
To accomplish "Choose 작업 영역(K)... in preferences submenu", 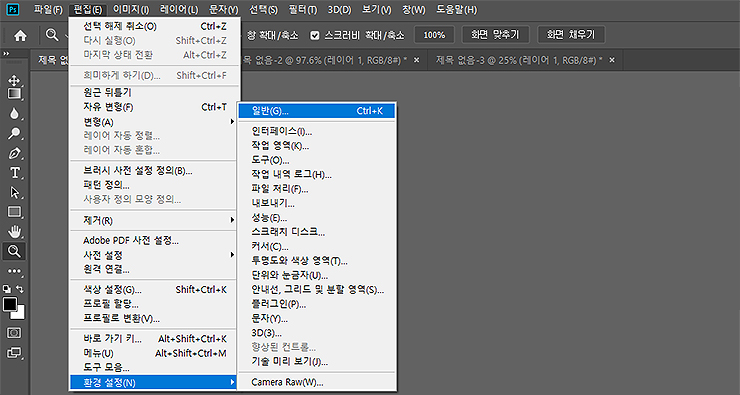I will [x=317, y=146].
